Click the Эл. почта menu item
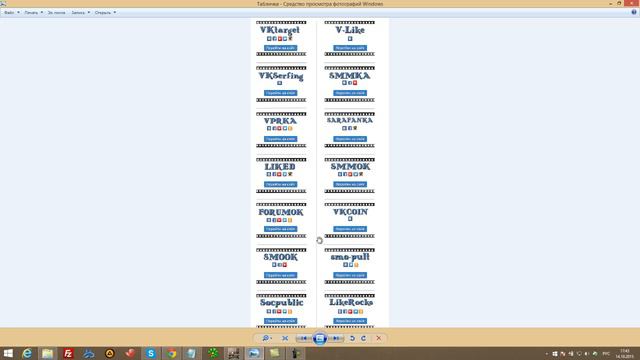Viewport: 640px width, 360px height. pos(56,13)
